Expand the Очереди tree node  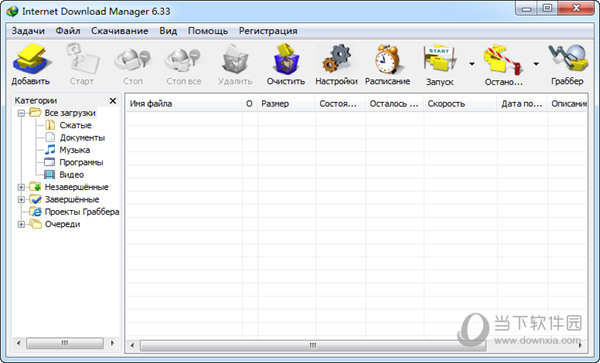pyautogui.click(x=21, y=225)
